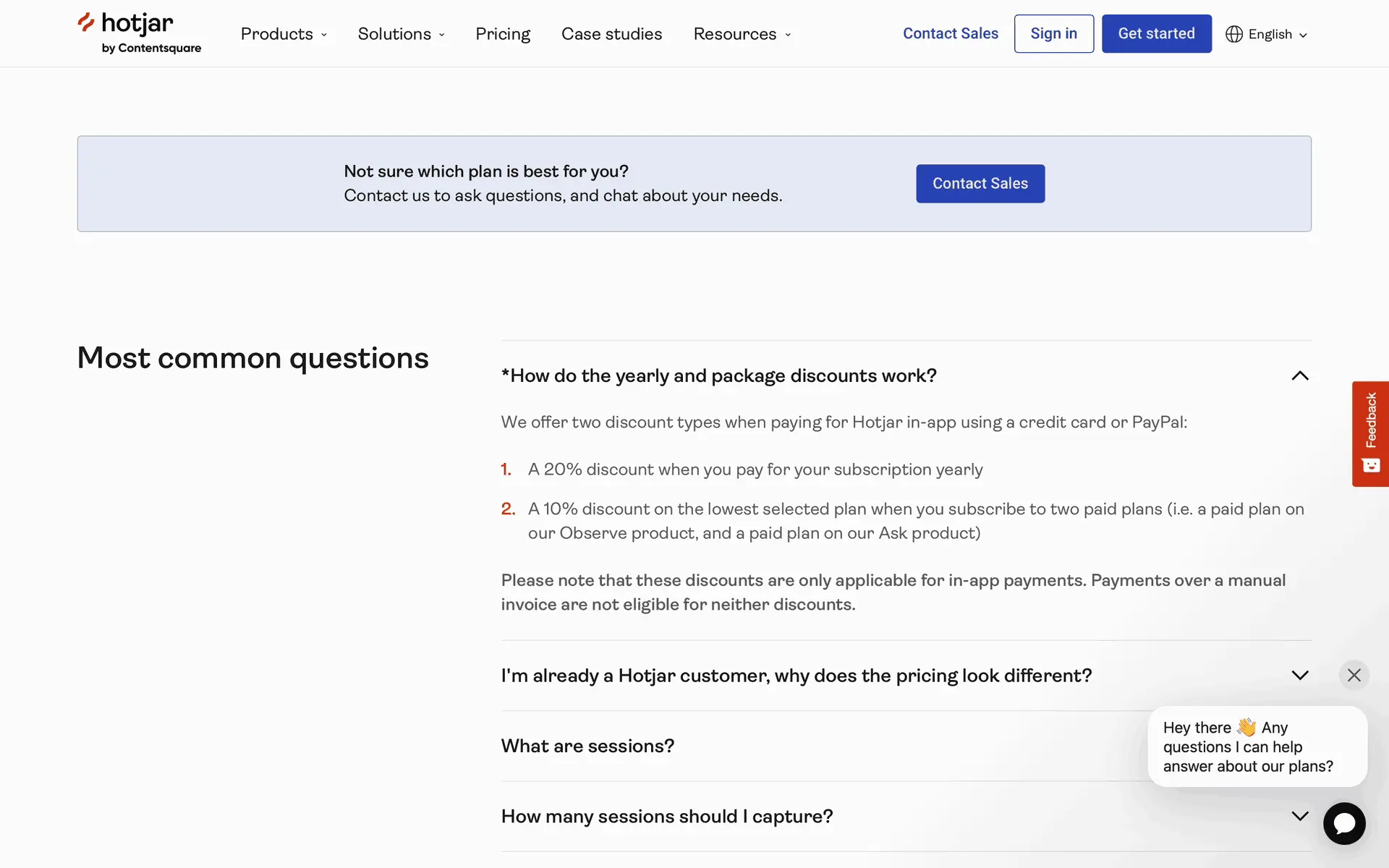Viewport: 1389px width, 868px height.
Task: Click the Contact Sales header link
Action: click(x=950, y=33)
